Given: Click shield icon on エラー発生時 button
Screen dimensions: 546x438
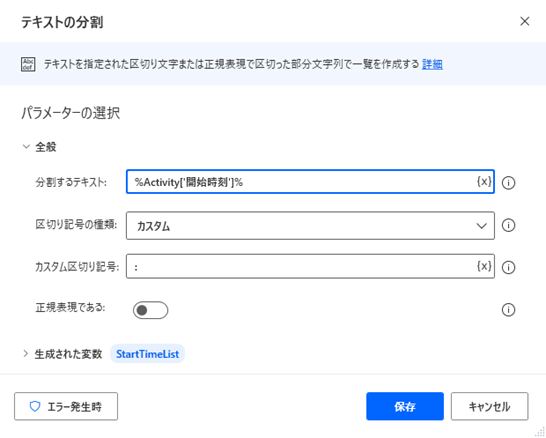Looking at the screenshot, I should [x=35, y=406].
